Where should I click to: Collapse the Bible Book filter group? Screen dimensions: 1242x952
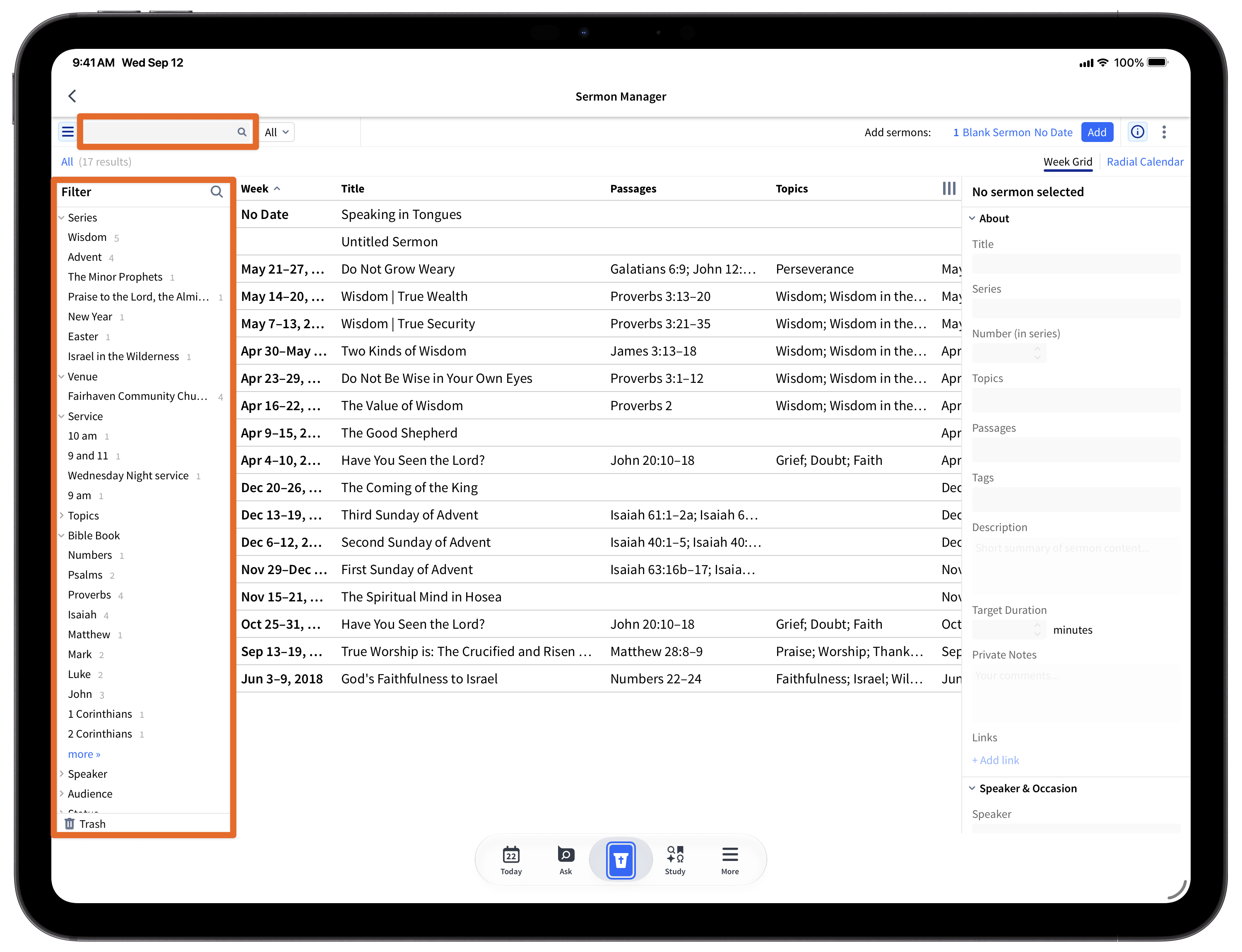61,535
